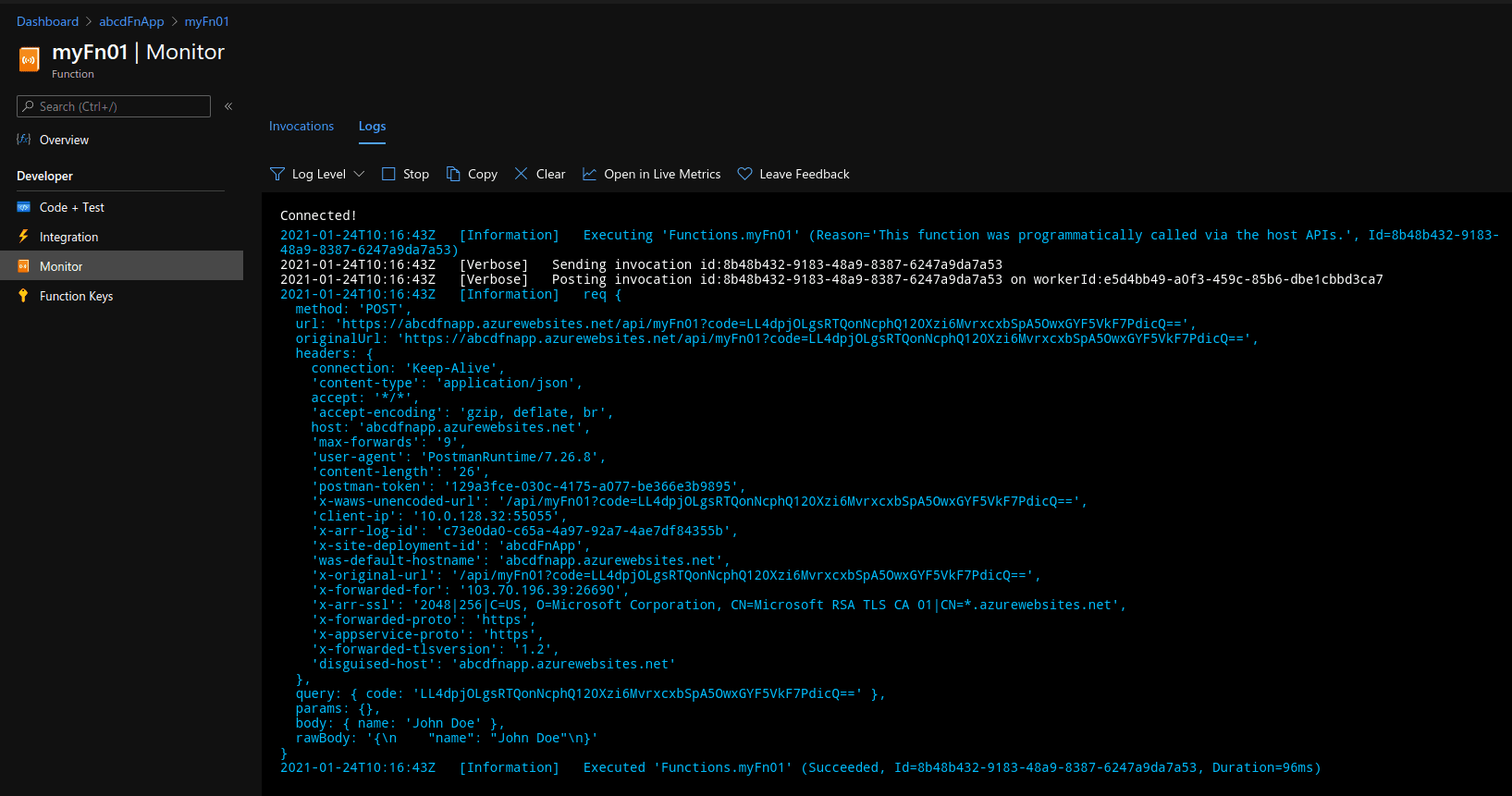The image size is (1512, 796).
Task: Select Monitor in the sidebar
Action: [x=121, y=265]
